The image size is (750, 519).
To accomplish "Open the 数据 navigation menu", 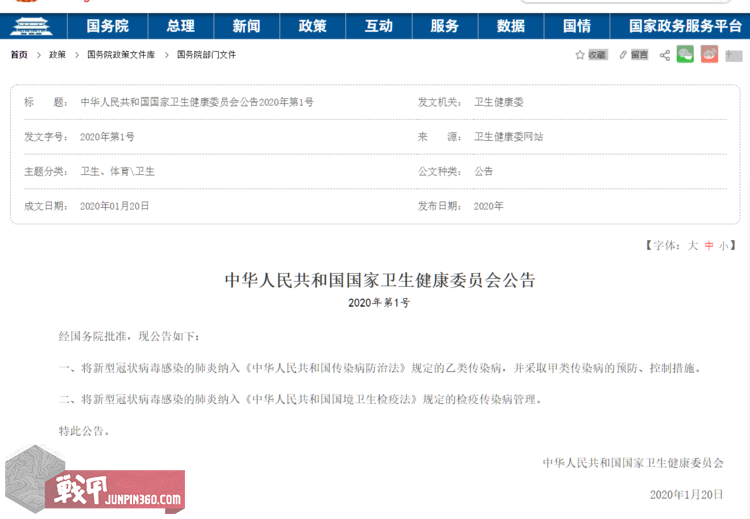I will click(x=510, y=26).
